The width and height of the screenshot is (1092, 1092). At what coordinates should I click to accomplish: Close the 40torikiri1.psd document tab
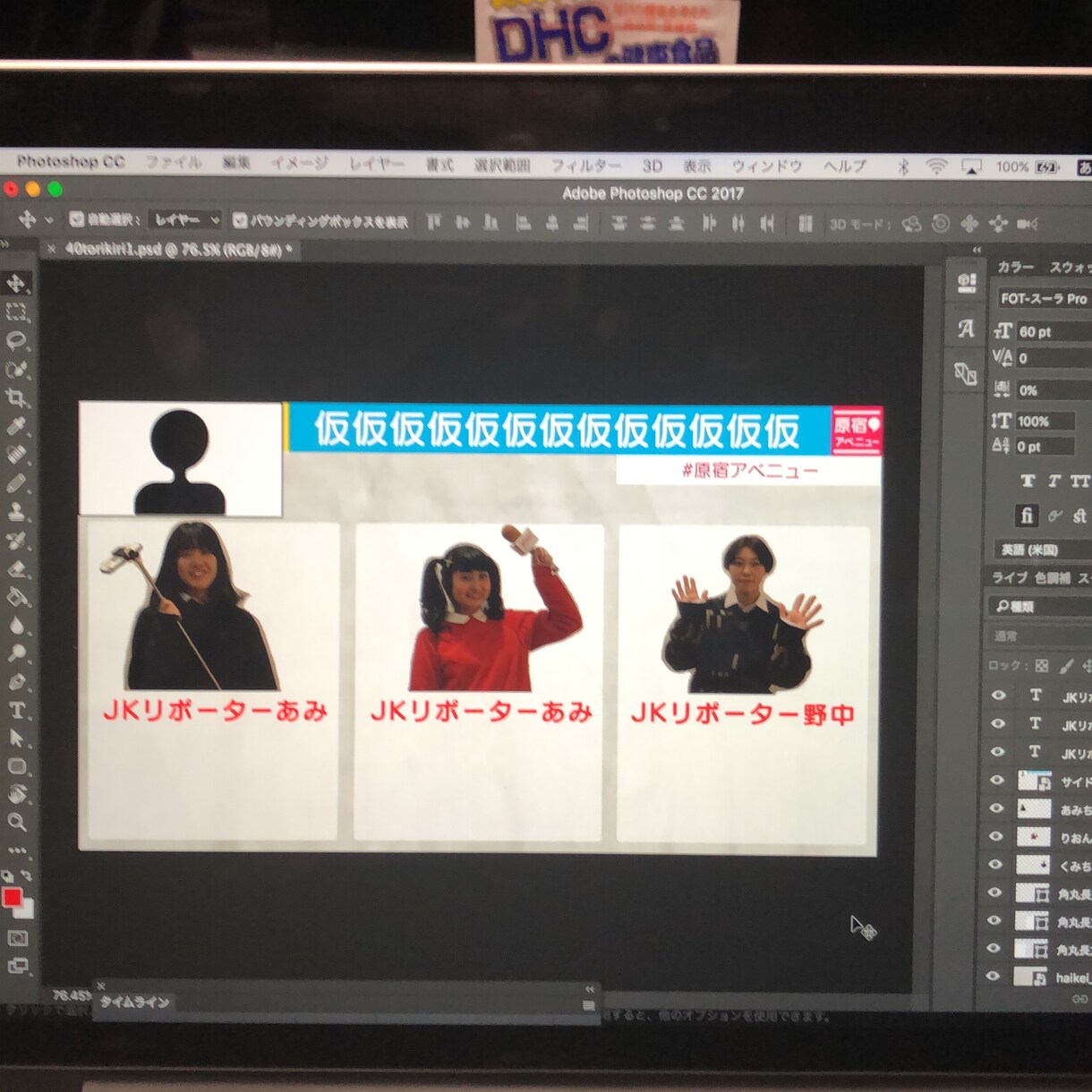pyautogui.click(x=52, y=249)
